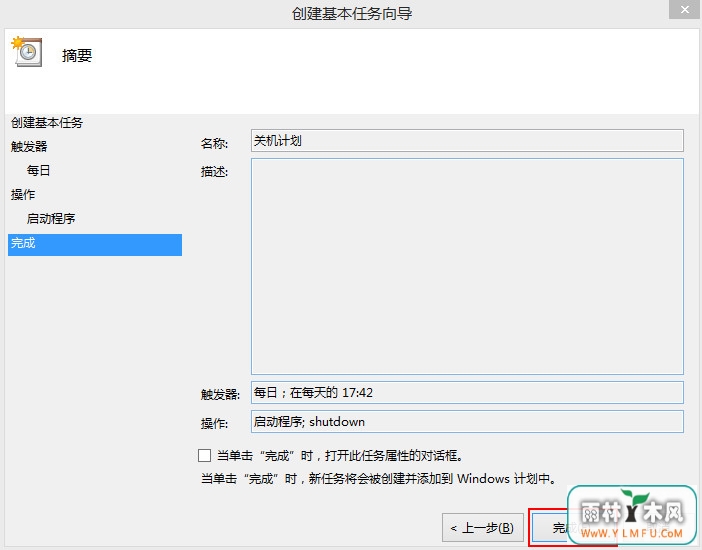Close the 创建基本任务向导 window
Viewport: 702px width, 550px height.
pyautogui.click(x=685, y=9)
